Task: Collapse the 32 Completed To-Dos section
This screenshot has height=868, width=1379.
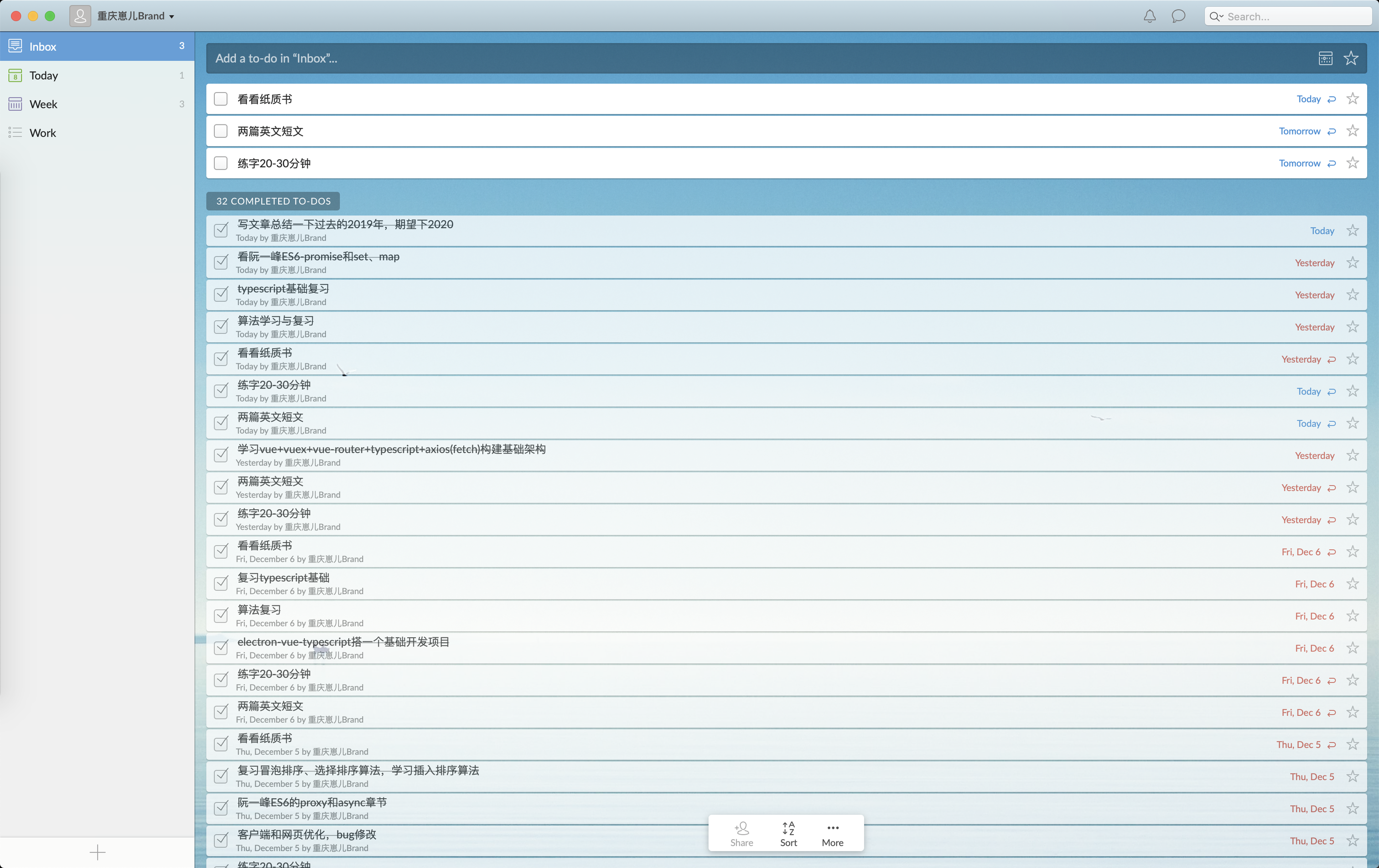Action: 273,201
